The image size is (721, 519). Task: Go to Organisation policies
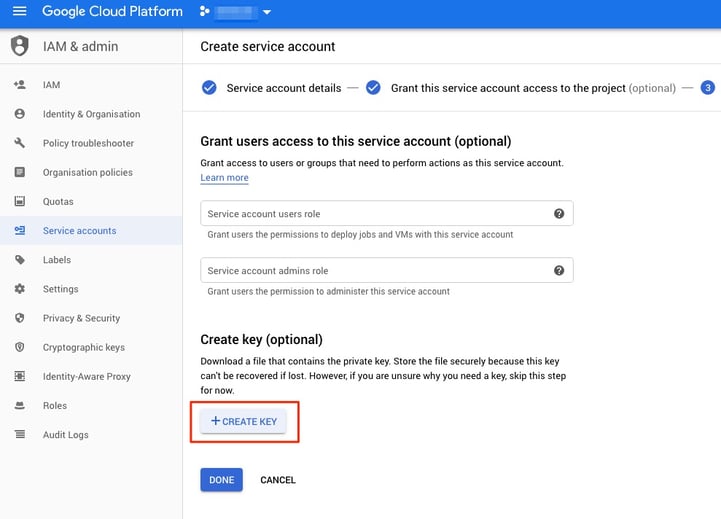click(87, 172)
